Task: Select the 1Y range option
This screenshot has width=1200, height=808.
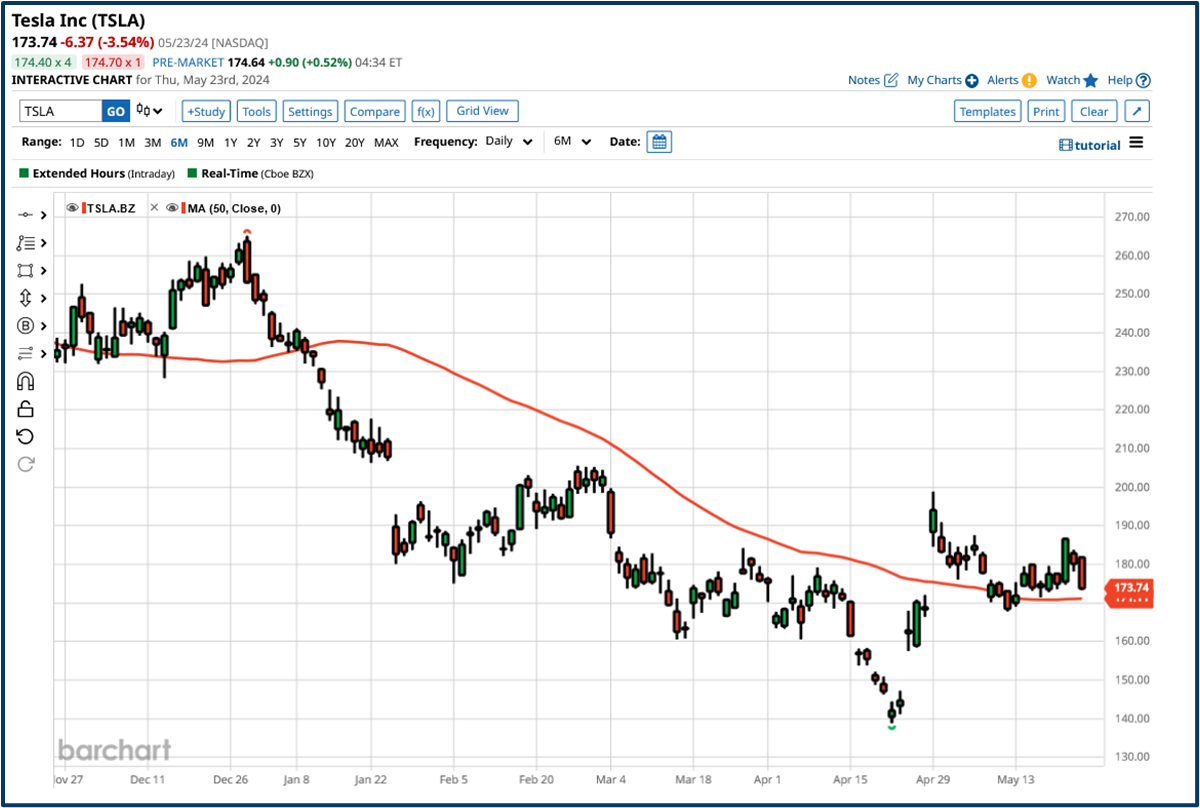Action: coord(231,142)
